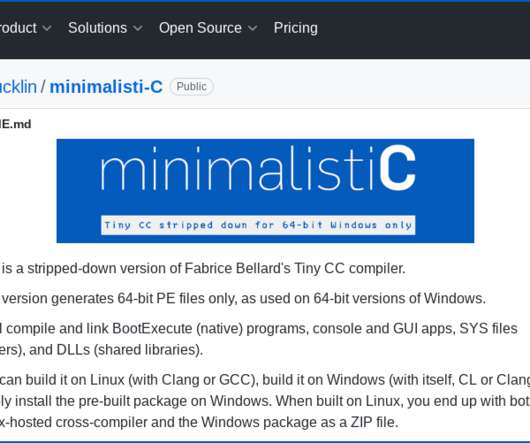Open the Solutions navigation menu
The width and height of the screenshot is (530, 443).
105,28
